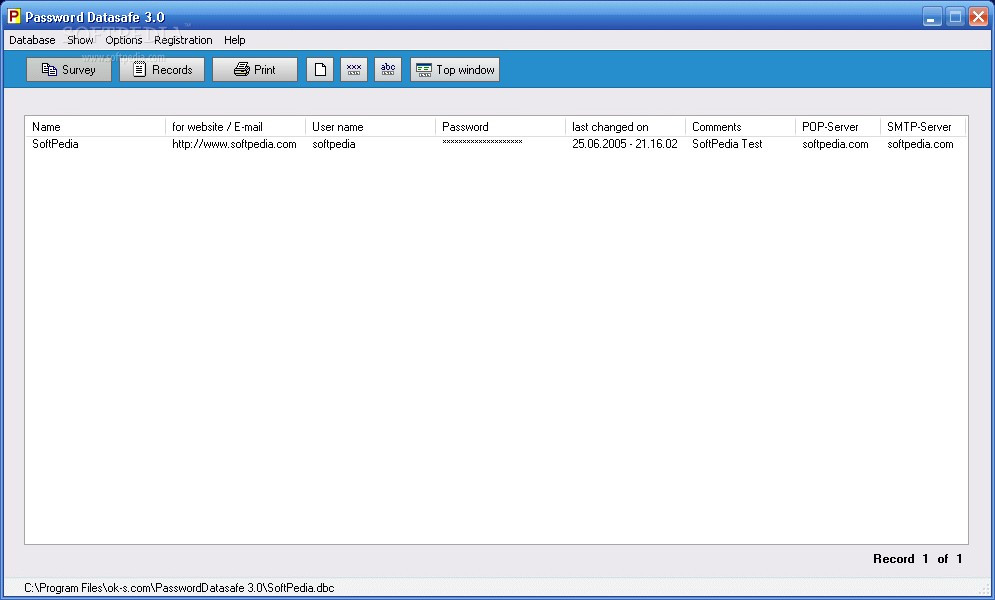
Task: Click the masked password asterisks cell
Action: 482,142
